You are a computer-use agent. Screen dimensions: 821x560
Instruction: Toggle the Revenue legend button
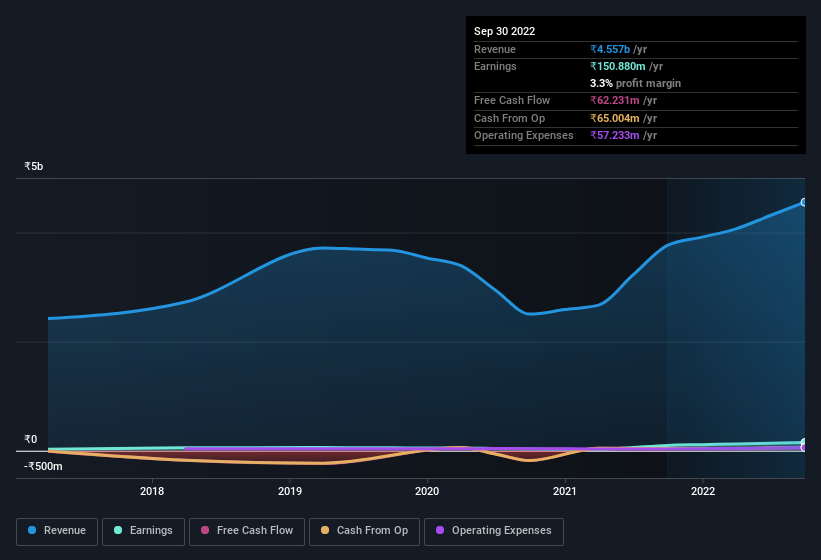click(x=57, y=531)
